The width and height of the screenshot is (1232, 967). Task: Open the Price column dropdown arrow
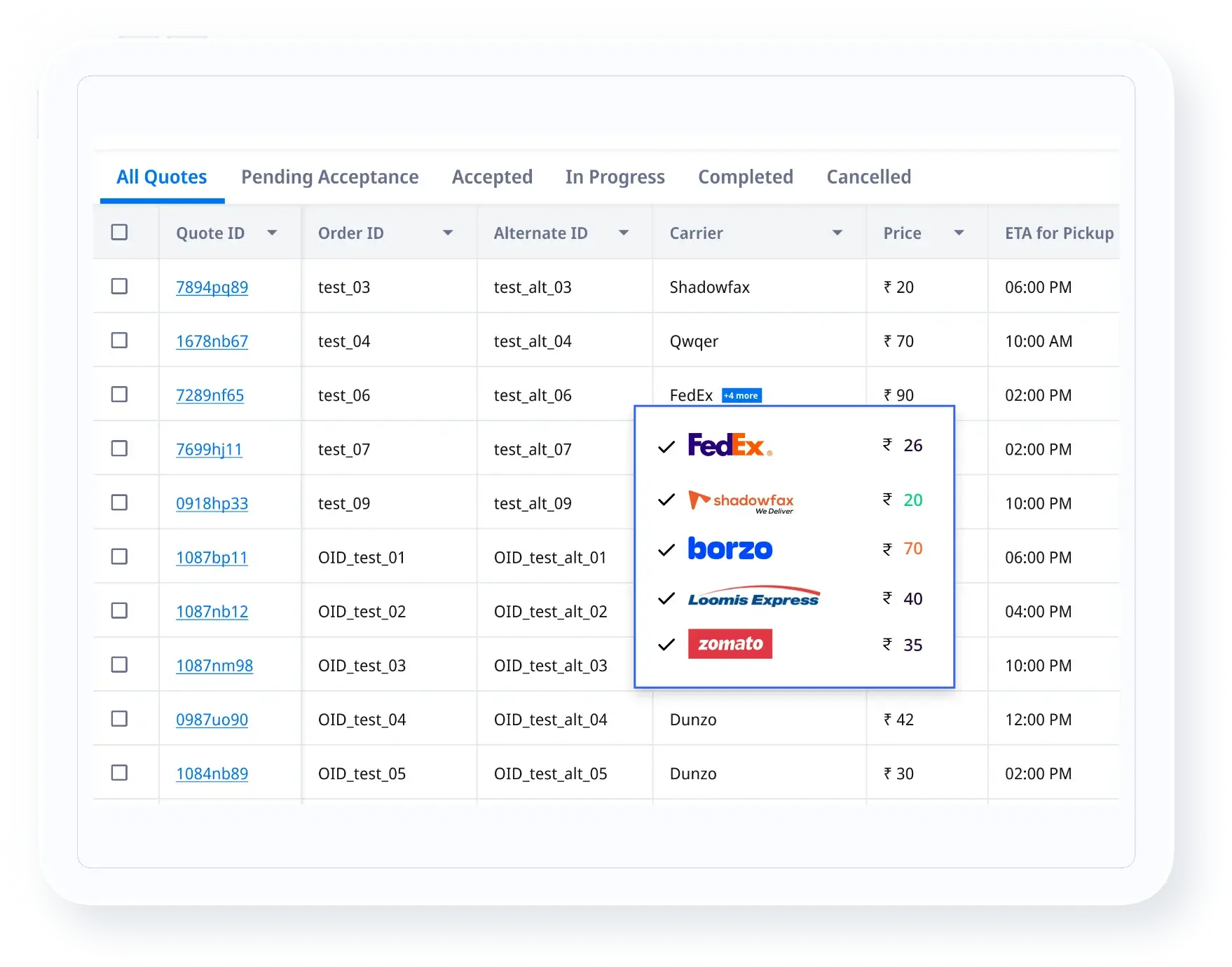pos(959,233)
